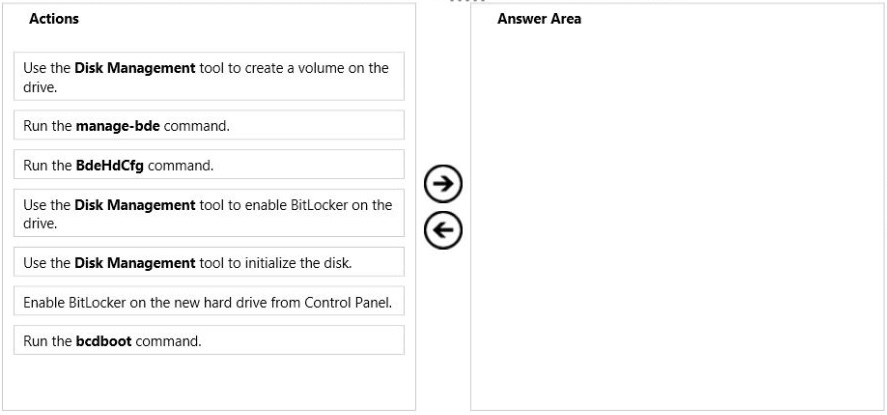Click the right arrow move button
The width and height of the screenshot is (887, 415).
(443, 184)
